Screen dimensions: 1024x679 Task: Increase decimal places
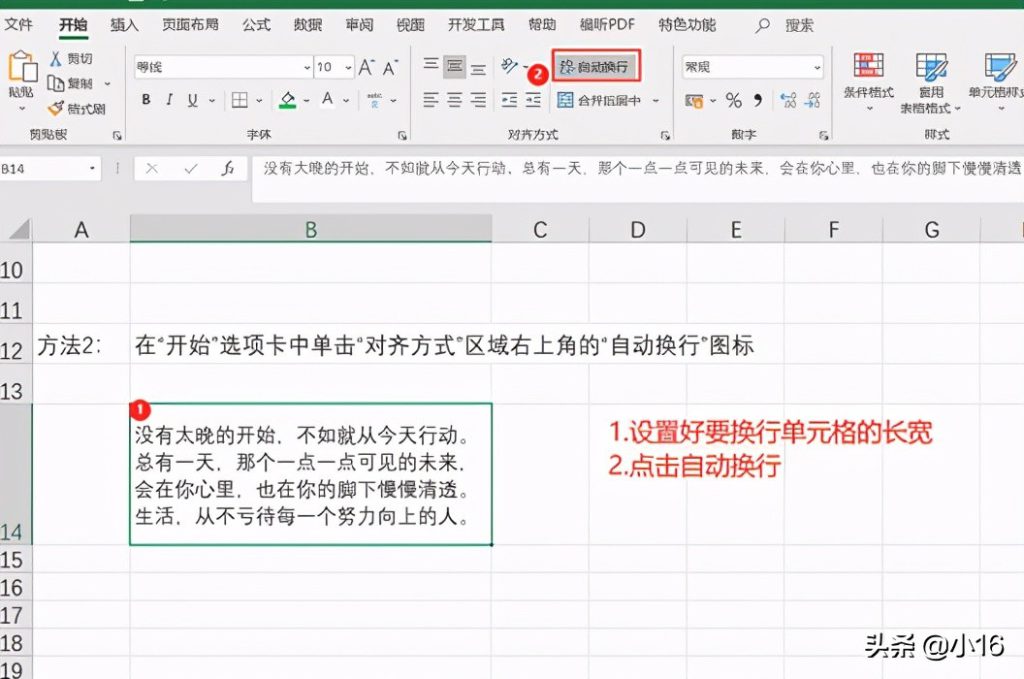(788, 101)
